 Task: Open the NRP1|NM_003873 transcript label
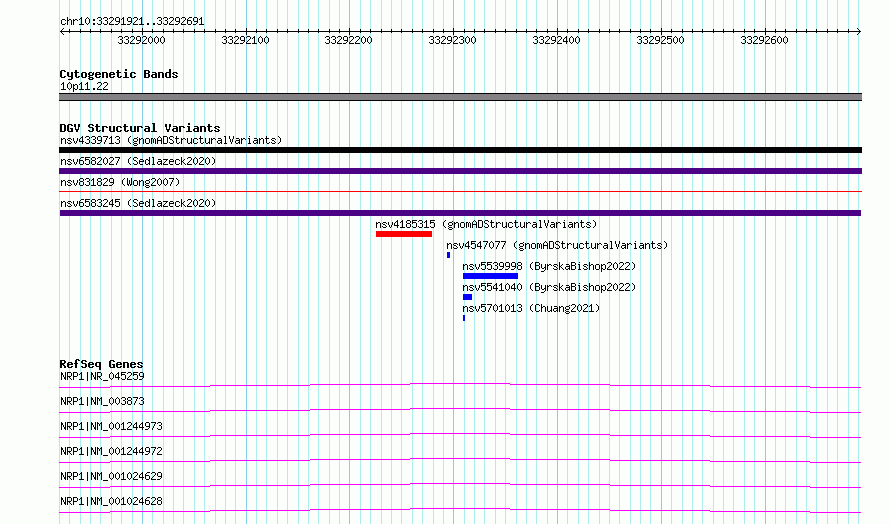tap(102, 401)
